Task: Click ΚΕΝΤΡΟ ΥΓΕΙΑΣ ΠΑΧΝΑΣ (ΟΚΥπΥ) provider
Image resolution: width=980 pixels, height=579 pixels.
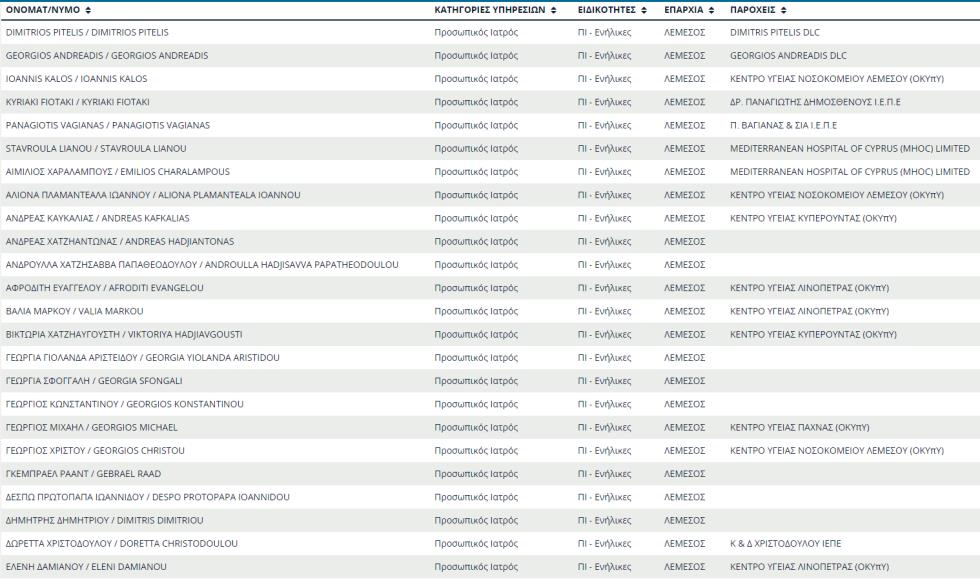Action: [799, 427]
